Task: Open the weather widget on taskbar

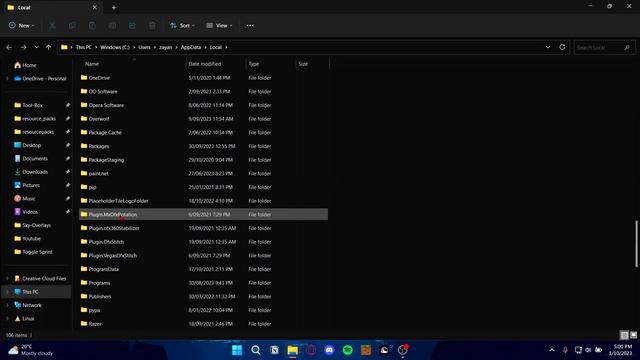Action: [x=31, y=350]
